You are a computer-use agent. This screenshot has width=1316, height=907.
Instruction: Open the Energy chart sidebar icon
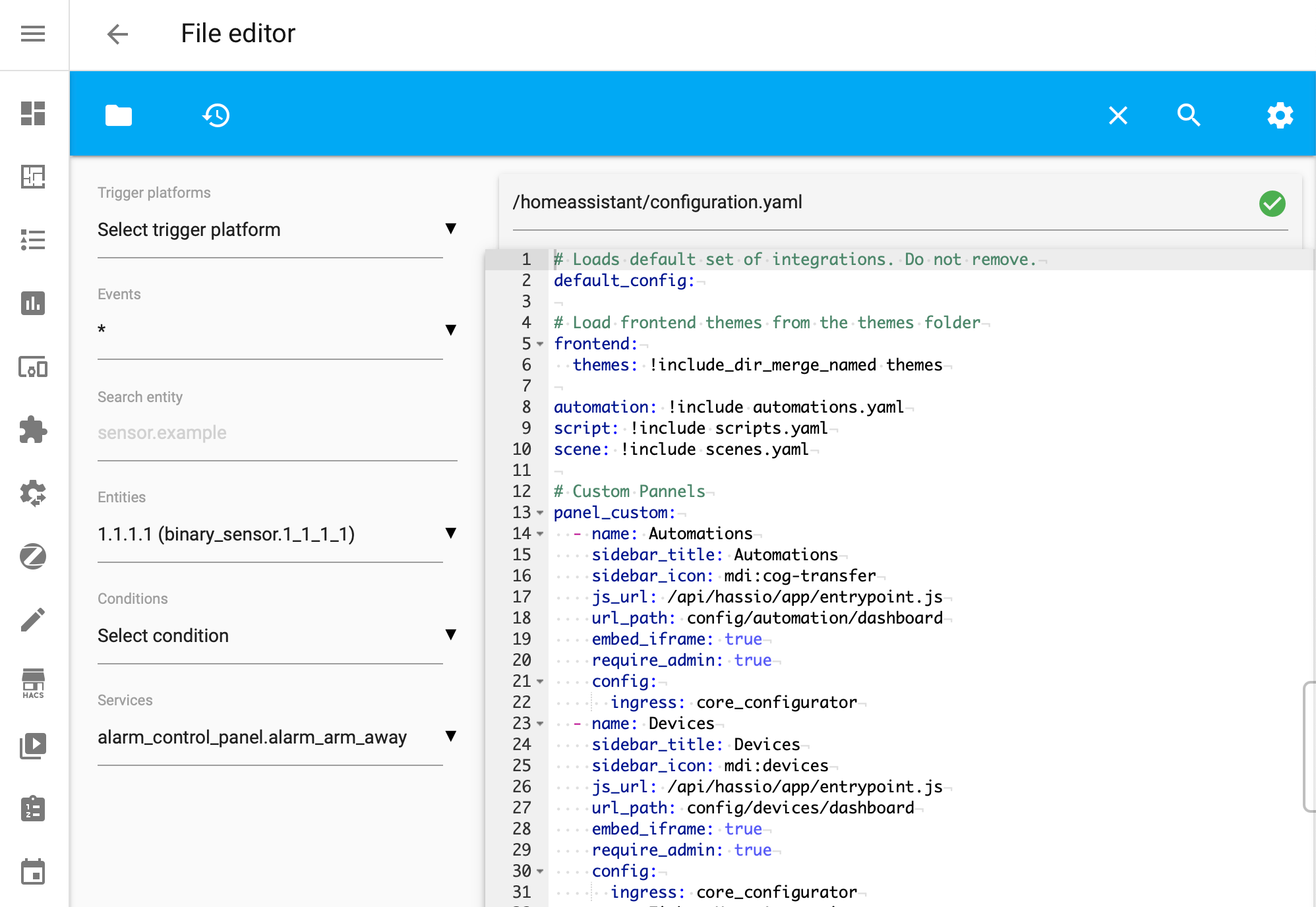(x=33, y=303)
